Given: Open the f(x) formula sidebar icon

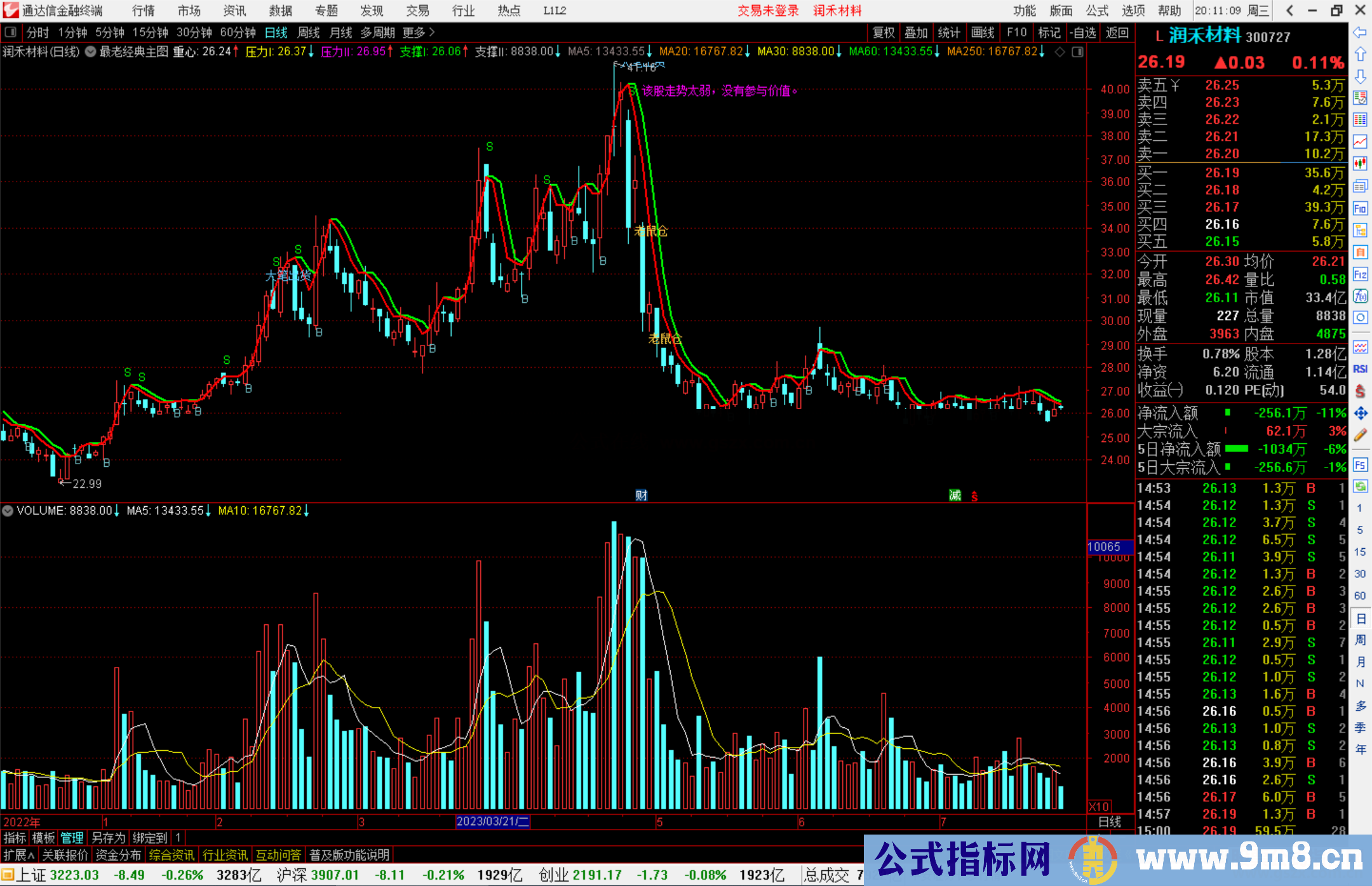Looking at the screenshot, I should click(1360, 296).
